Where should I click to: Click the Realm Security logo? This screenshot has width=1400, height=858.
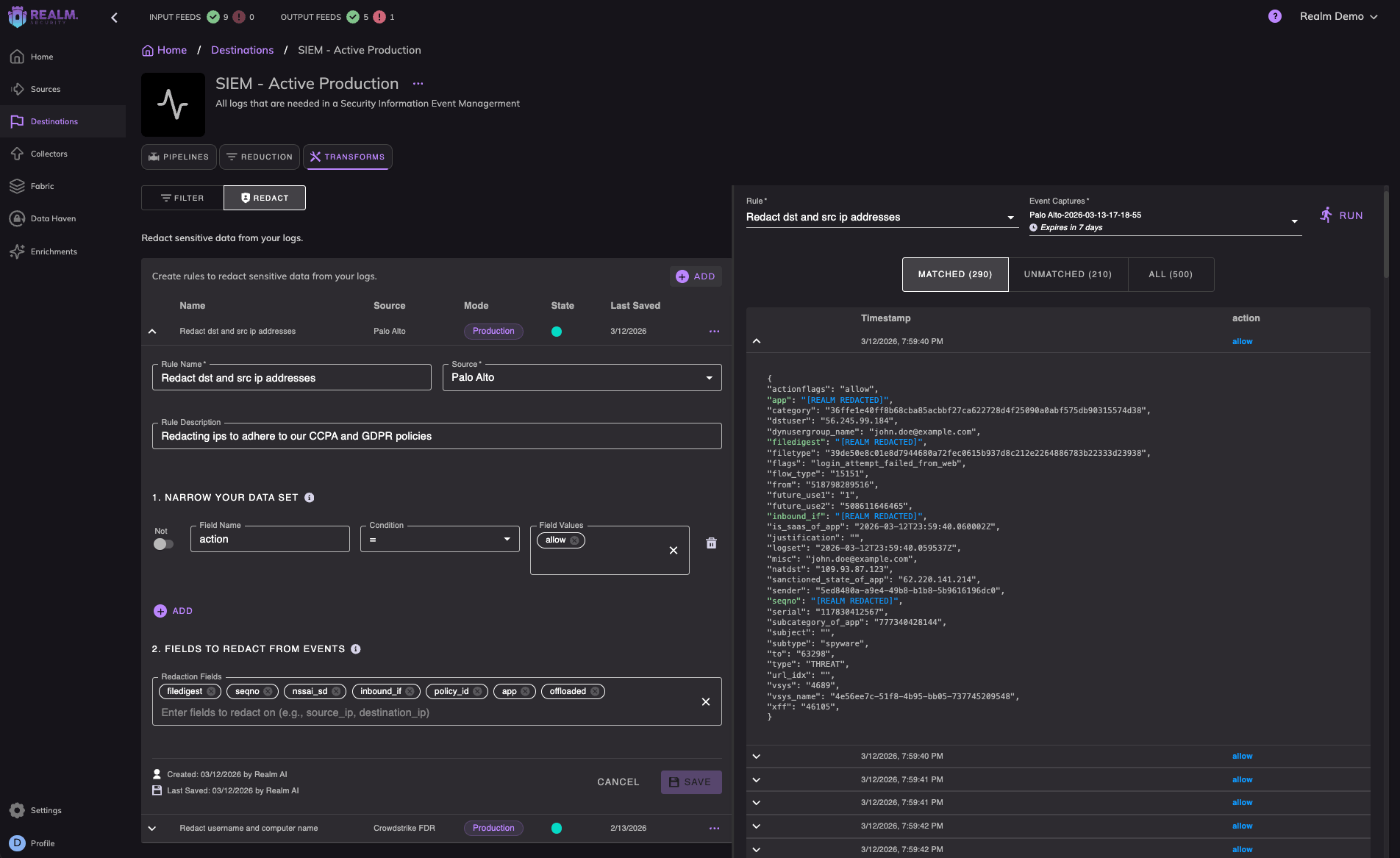(x=40, y=15)
